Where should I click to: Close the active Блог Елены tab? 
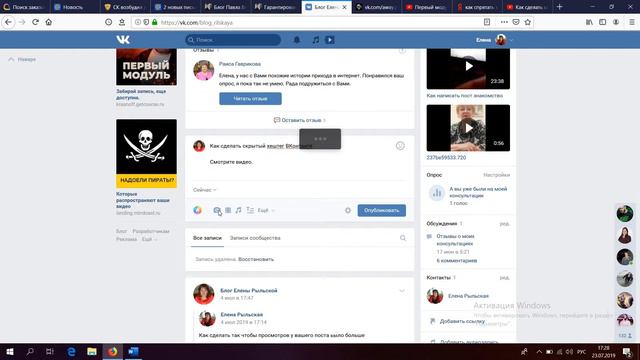[344, 7]
